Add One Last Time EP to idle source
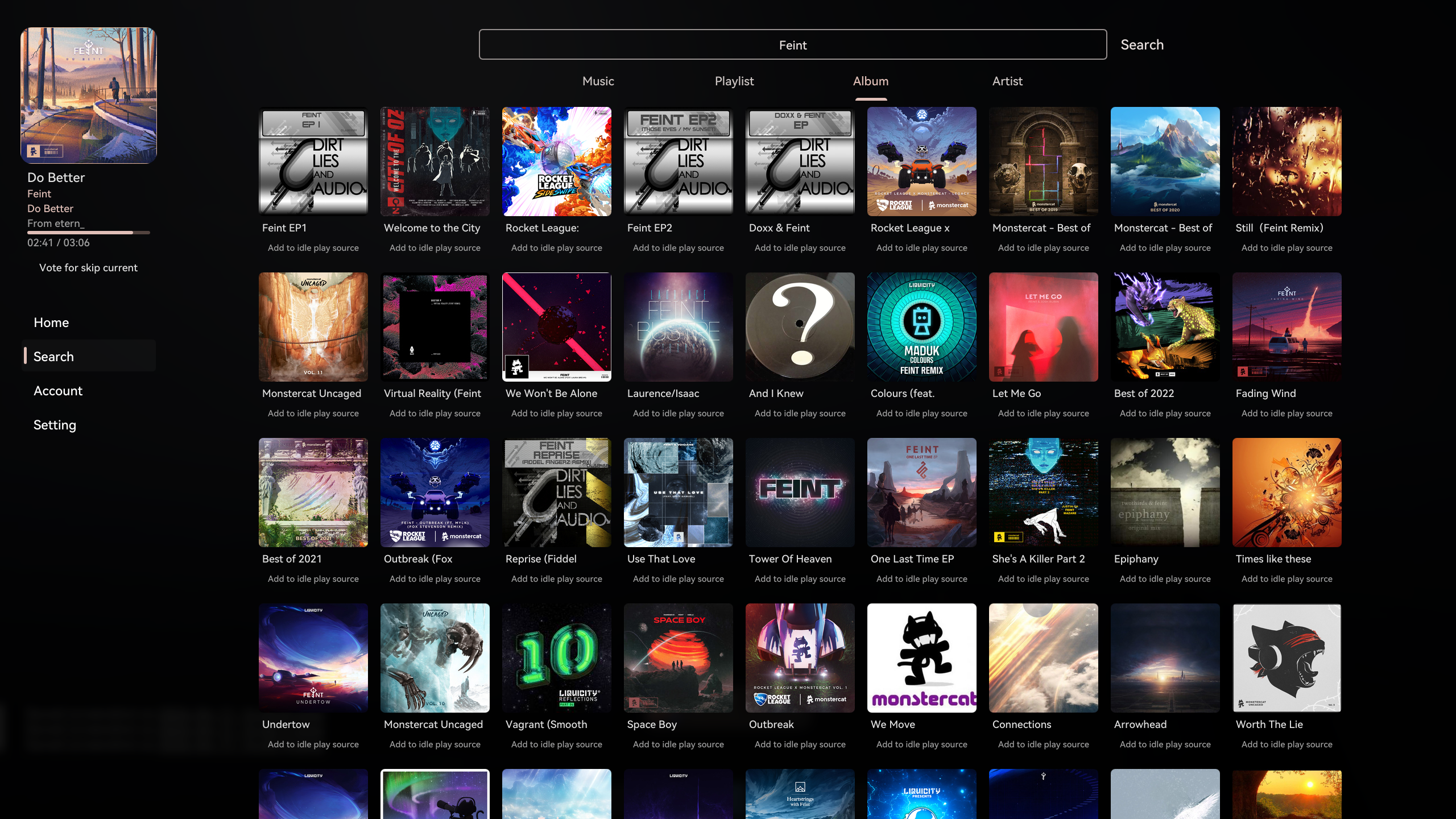1456x819 pixels. pos(922,579)
